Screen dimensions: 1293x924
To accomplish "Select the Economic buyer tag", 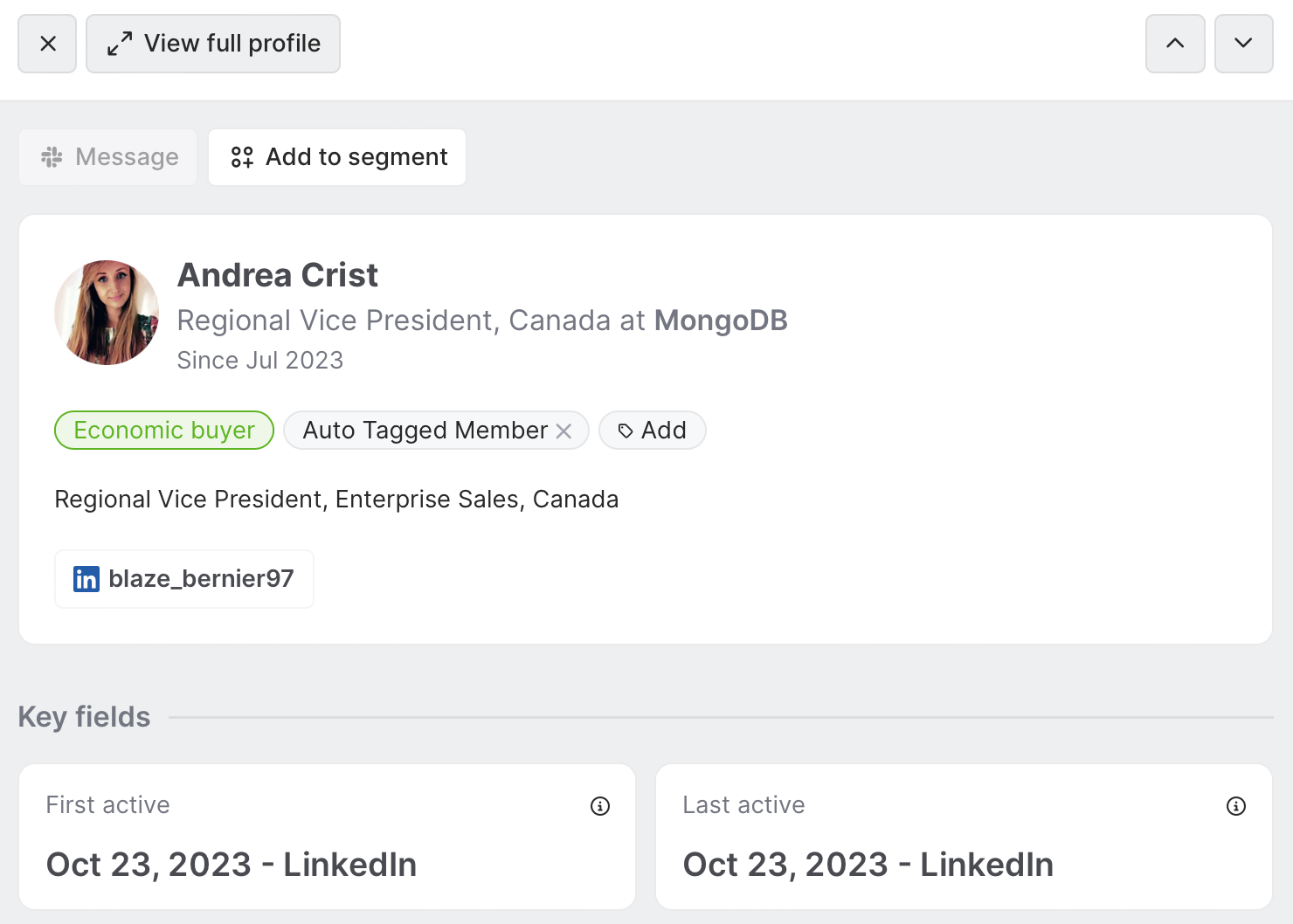I will (164, 431).
